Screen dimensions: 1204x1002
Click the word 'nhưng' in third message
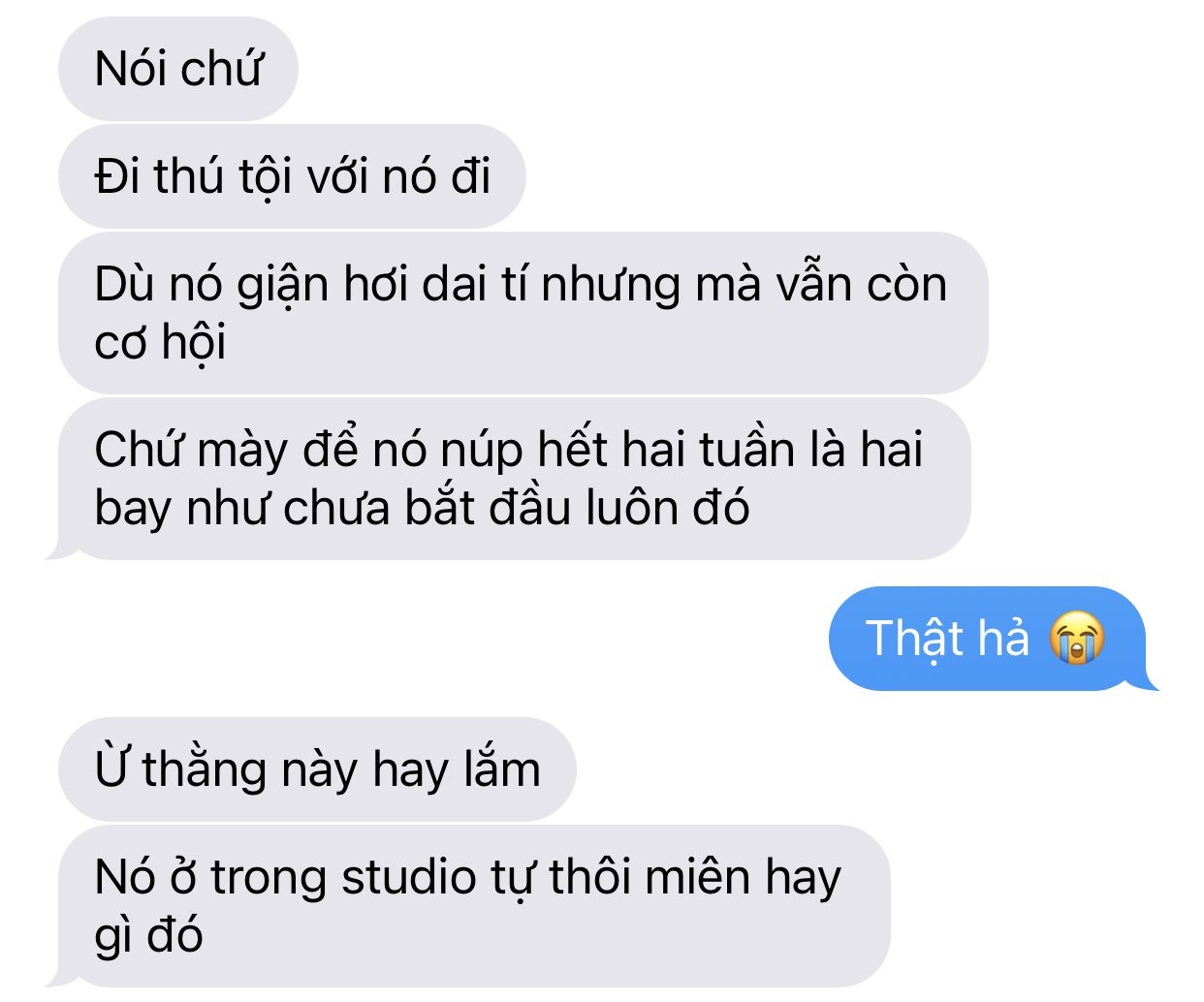pos(611,287)
